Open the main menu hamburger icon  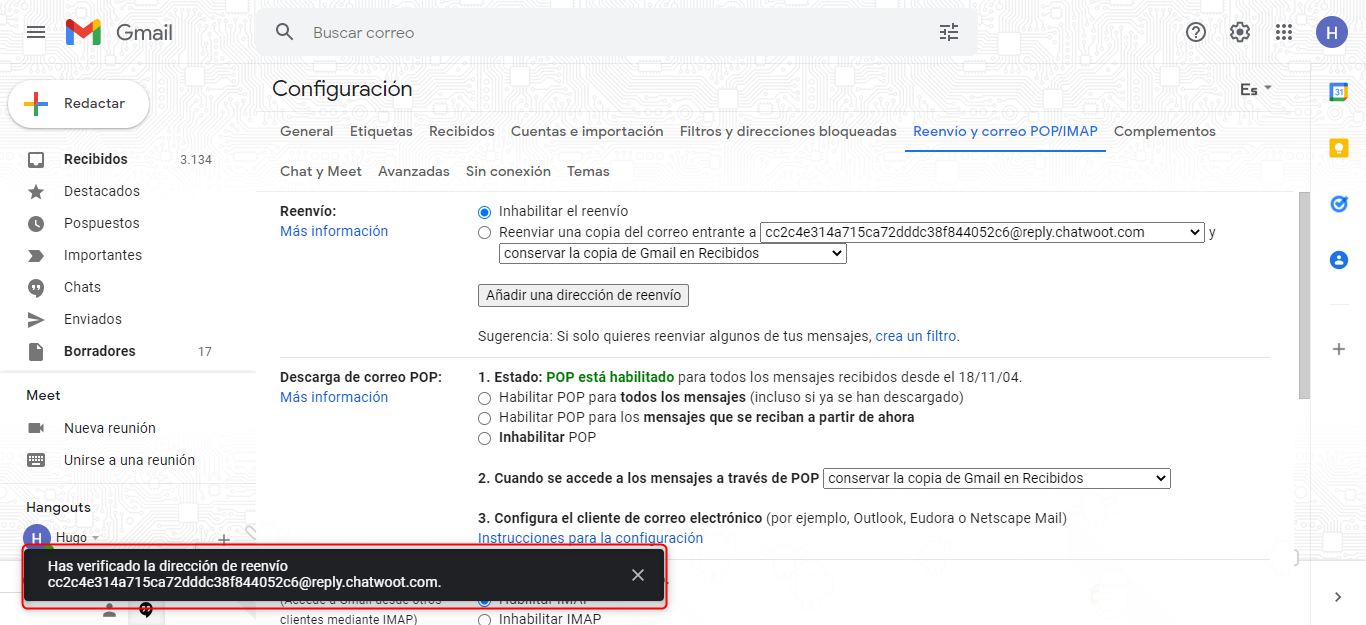(x=36, y=32)
